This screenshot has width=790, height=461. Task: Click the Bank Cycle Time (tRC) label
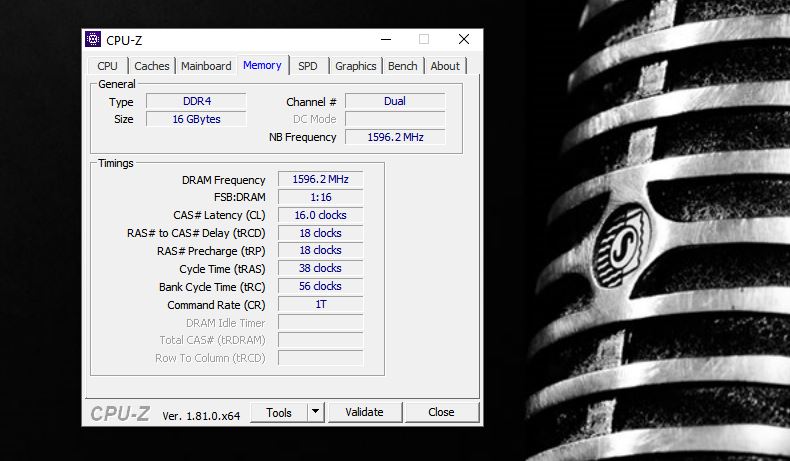pyautogui.click(x=212, y=287)
